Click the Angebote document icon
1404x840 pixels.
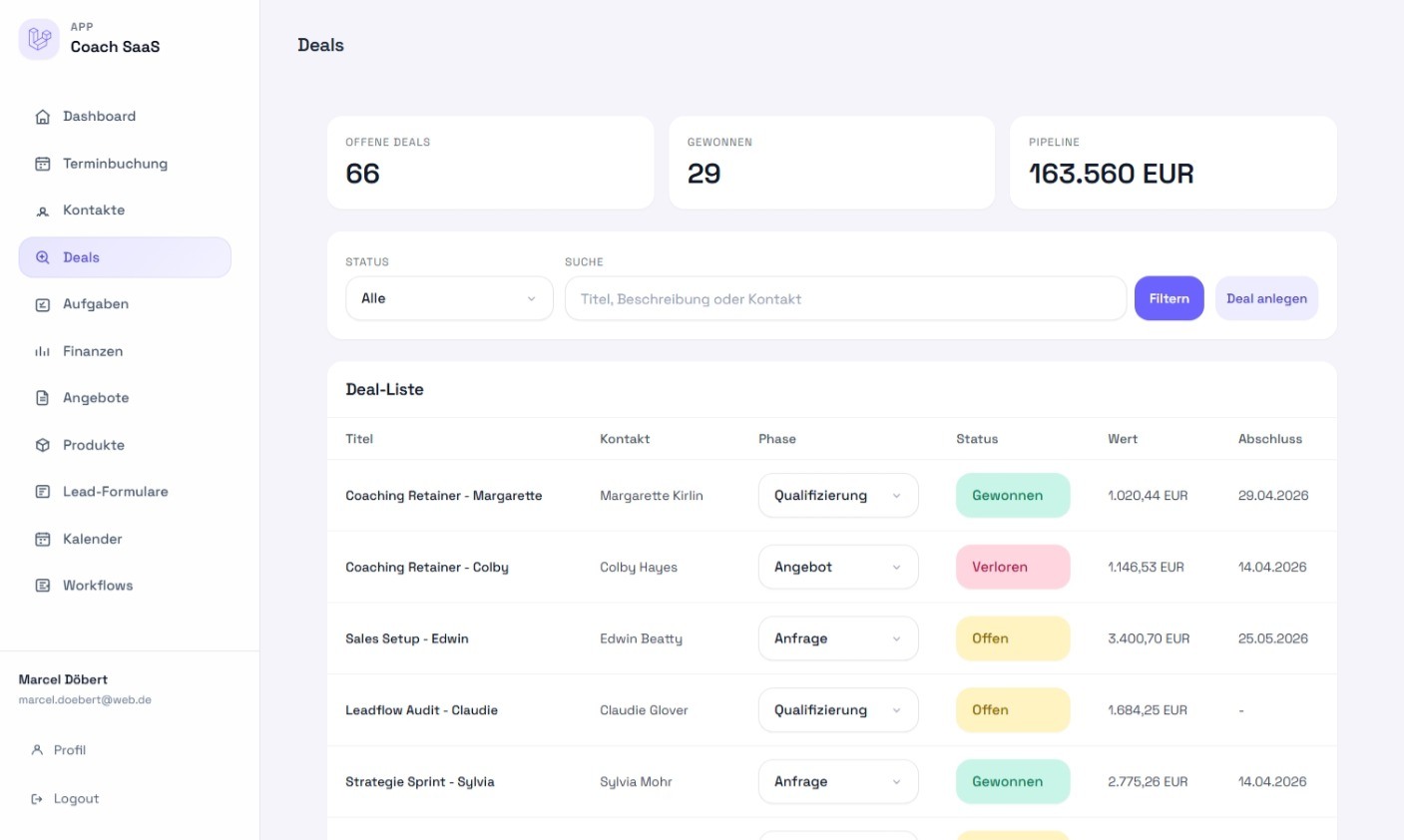tap(43, 398)
